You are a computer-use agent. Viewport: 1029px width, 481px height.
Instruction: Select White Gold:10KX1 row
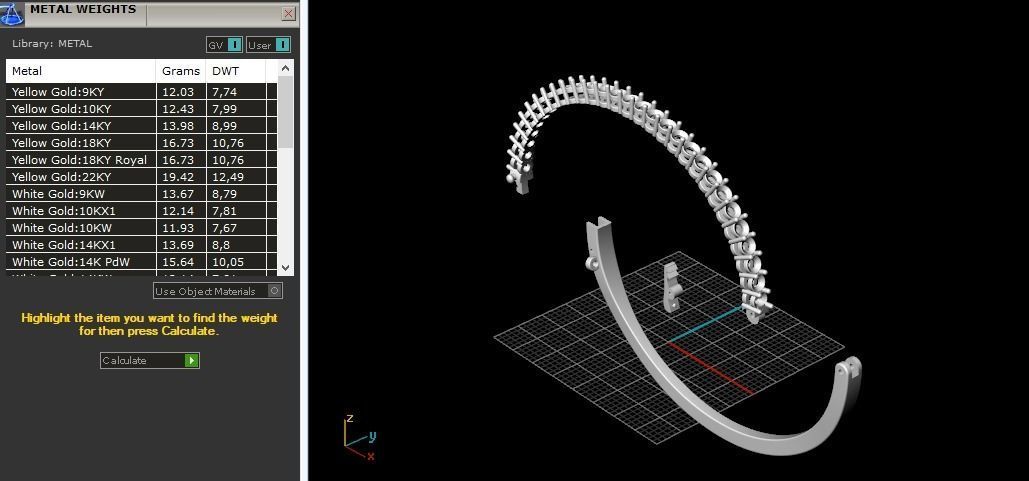pos(142,211)
